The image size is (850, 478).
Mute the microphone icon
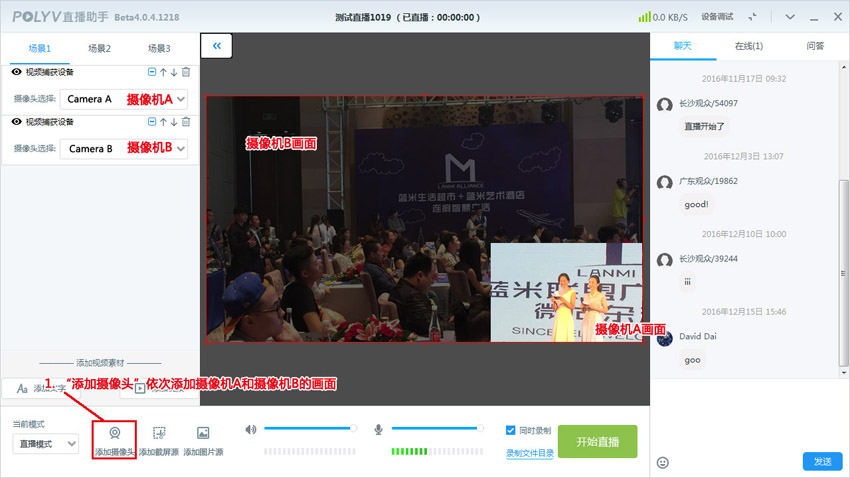click(x=378, y=430)
